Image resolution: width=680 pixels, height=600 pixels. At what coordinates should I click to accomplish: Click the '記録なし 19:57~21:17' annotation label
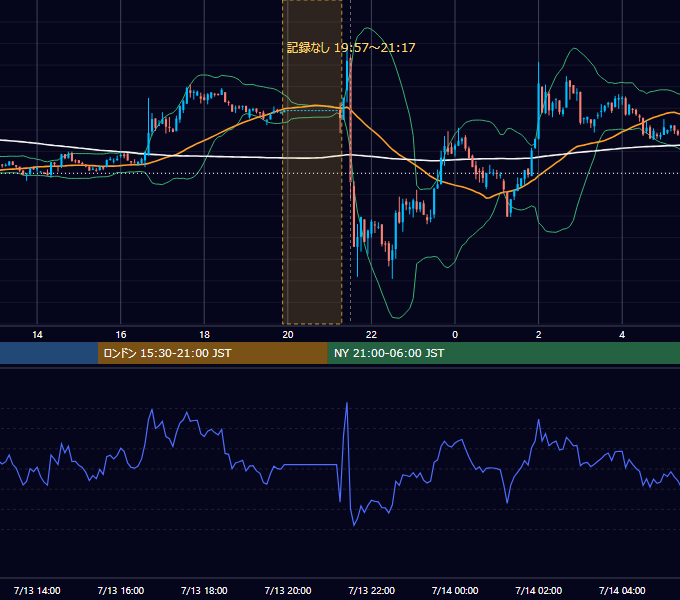click(351, 48)
